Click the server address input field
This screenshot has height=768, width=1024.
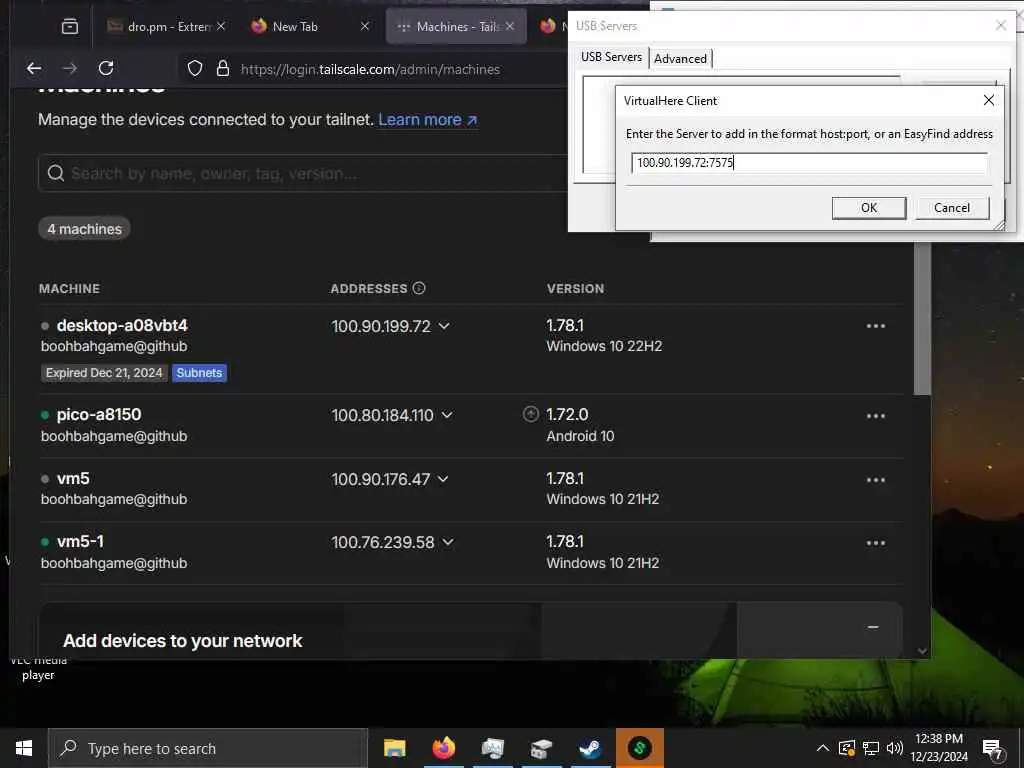(808, 163)
